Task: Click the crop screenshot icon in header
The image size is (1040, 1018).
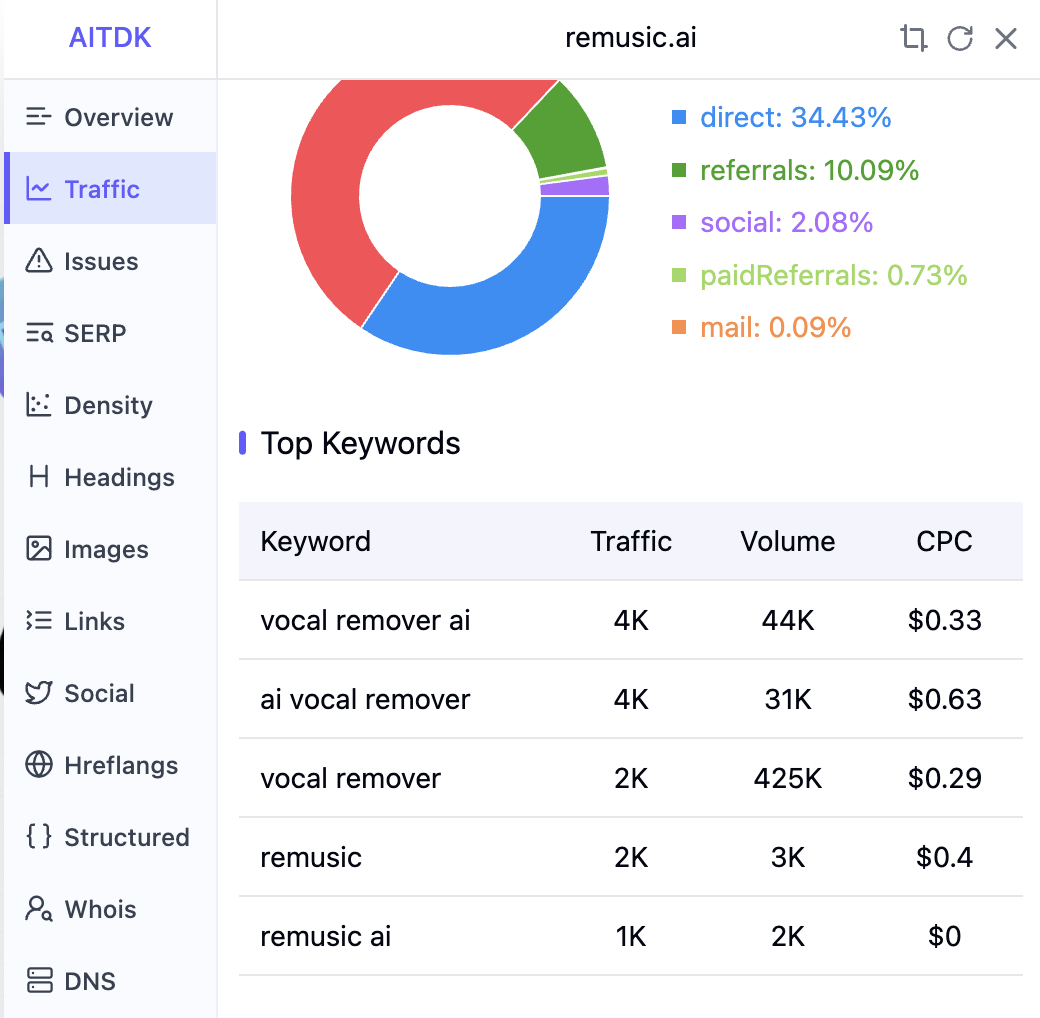Action: (913, 39)
